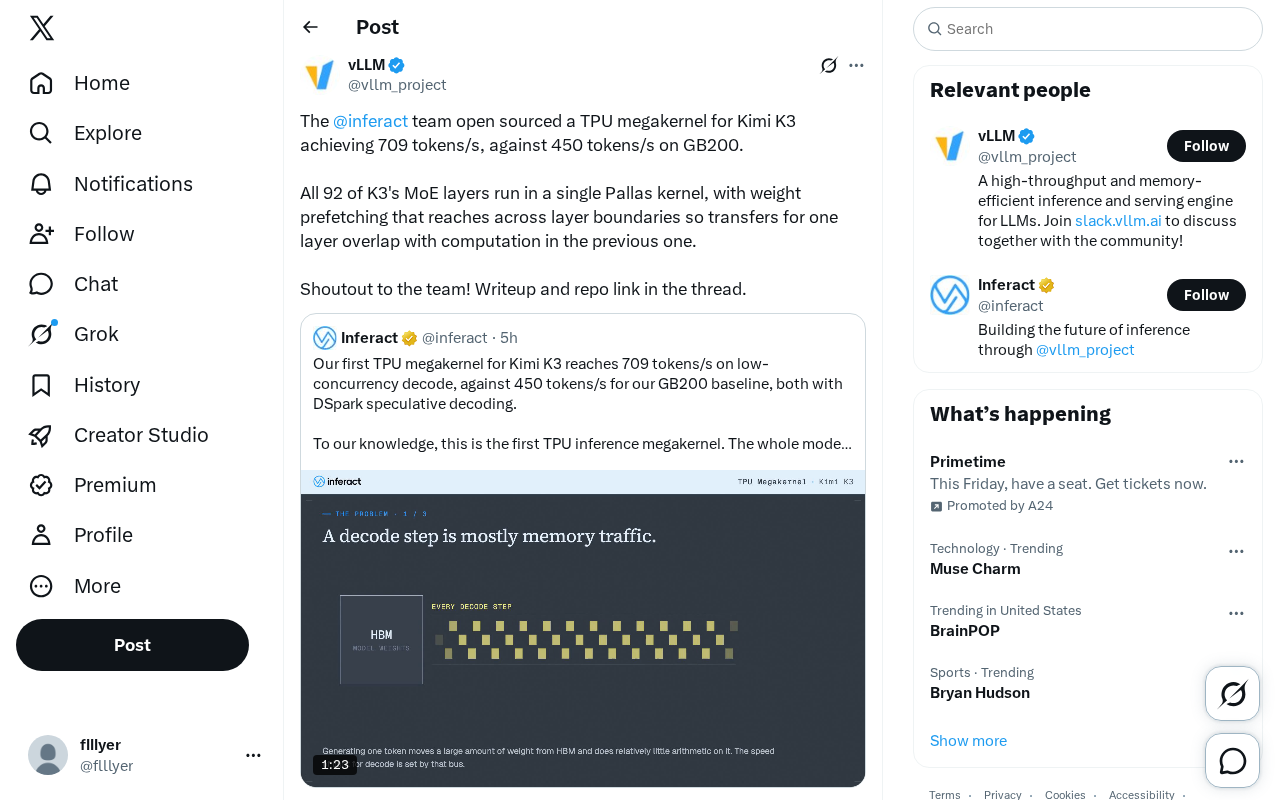The height and width of the screenshot is (800, 1280).
Task: Open Creator Studio rocket icon
Action: click(41, 435)
